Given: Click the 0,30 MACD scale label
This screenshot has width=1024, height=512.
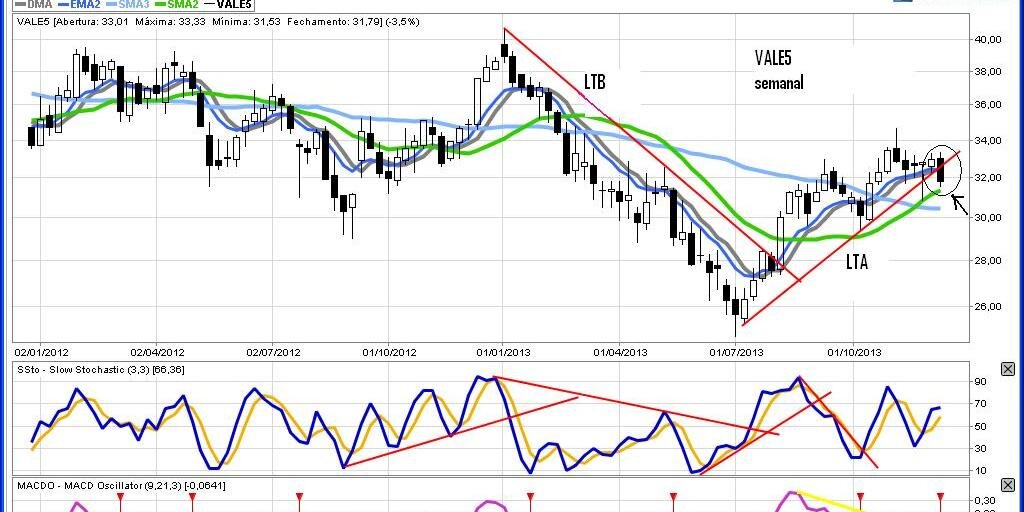Looking at the screenshot, I should [x=985, y=501].
